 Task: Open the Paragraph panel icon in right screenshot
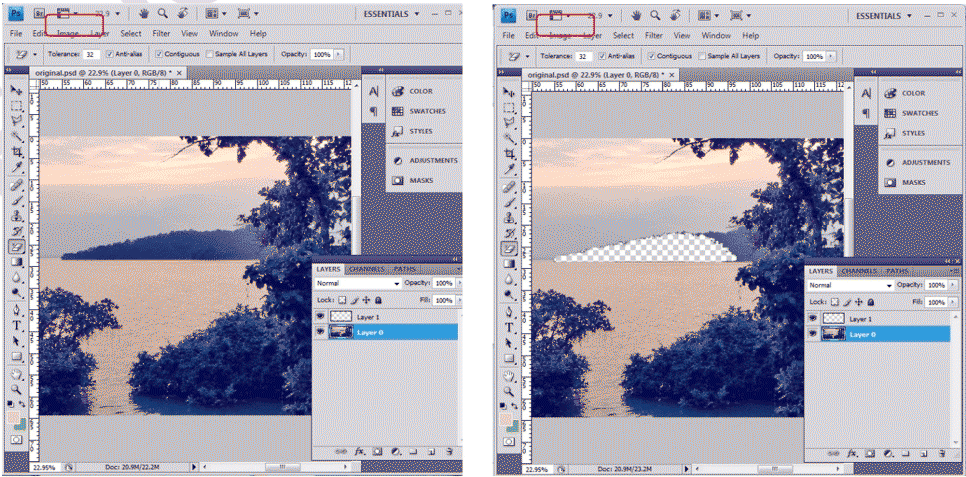point(866,113)
